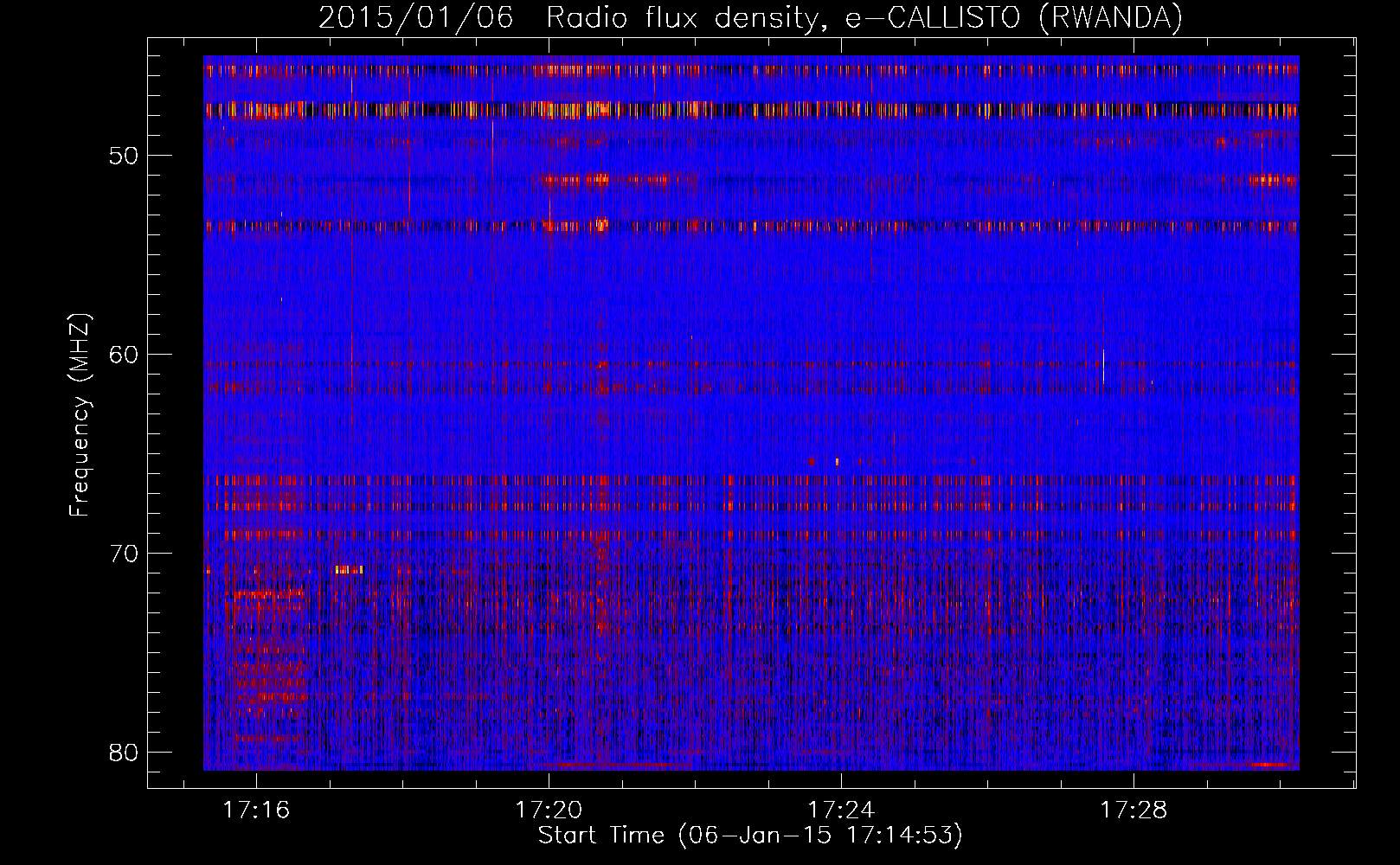Click the date 2015/01/06 in the title
The width and height of the screenshot is (1400, 865).
click(x=416, y=18)
